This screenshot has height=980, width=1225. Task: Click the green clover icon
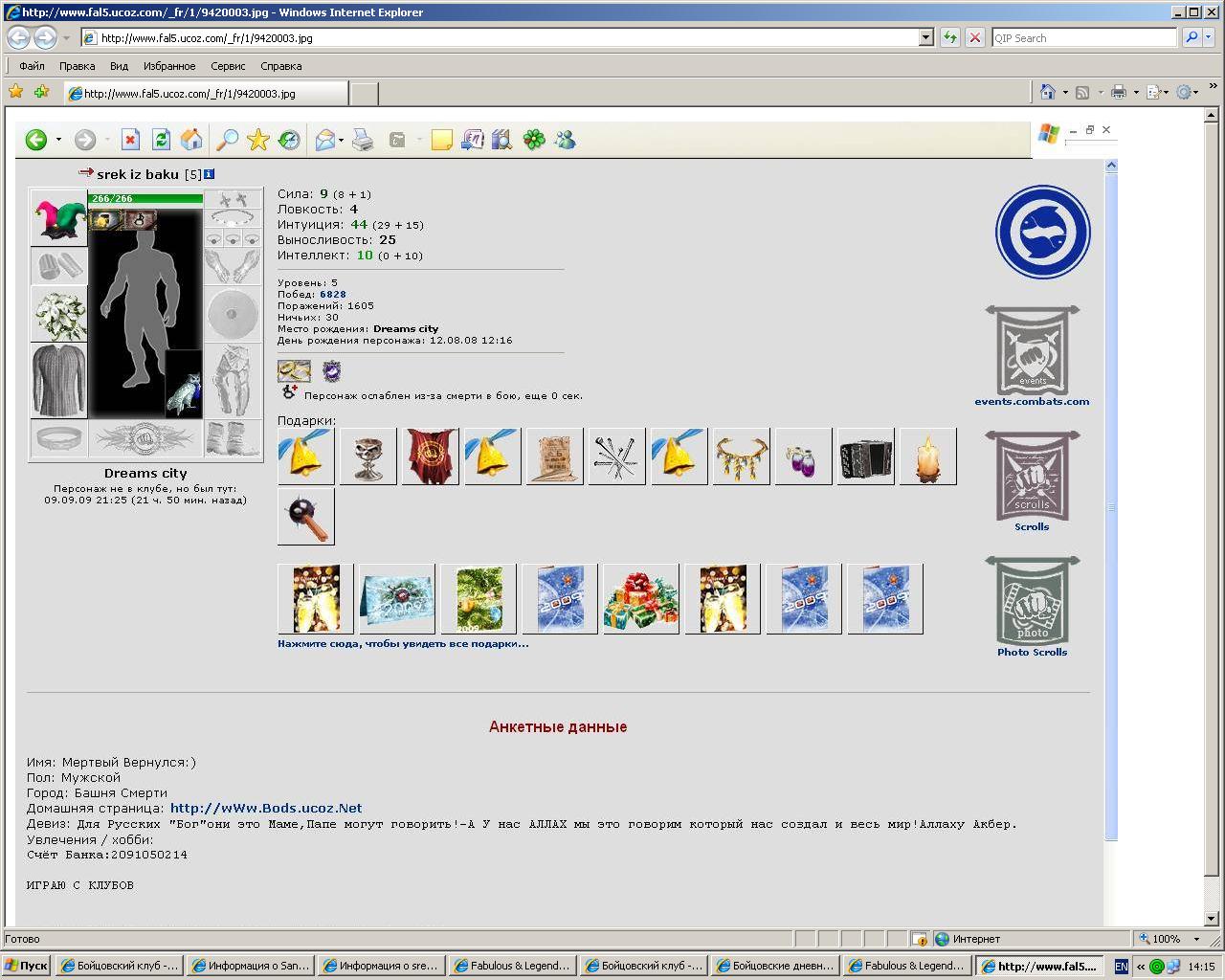click(534, 140)
